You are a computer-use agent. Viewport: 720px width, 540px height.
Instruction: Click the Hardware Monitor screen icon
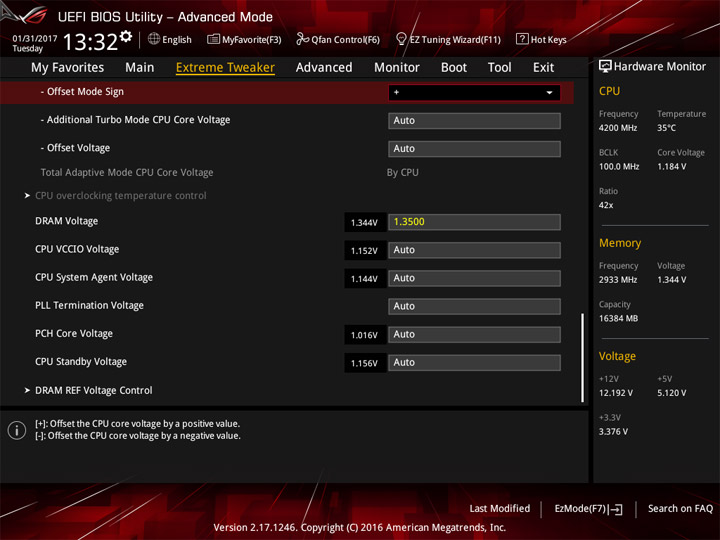(x=605, y=67)
